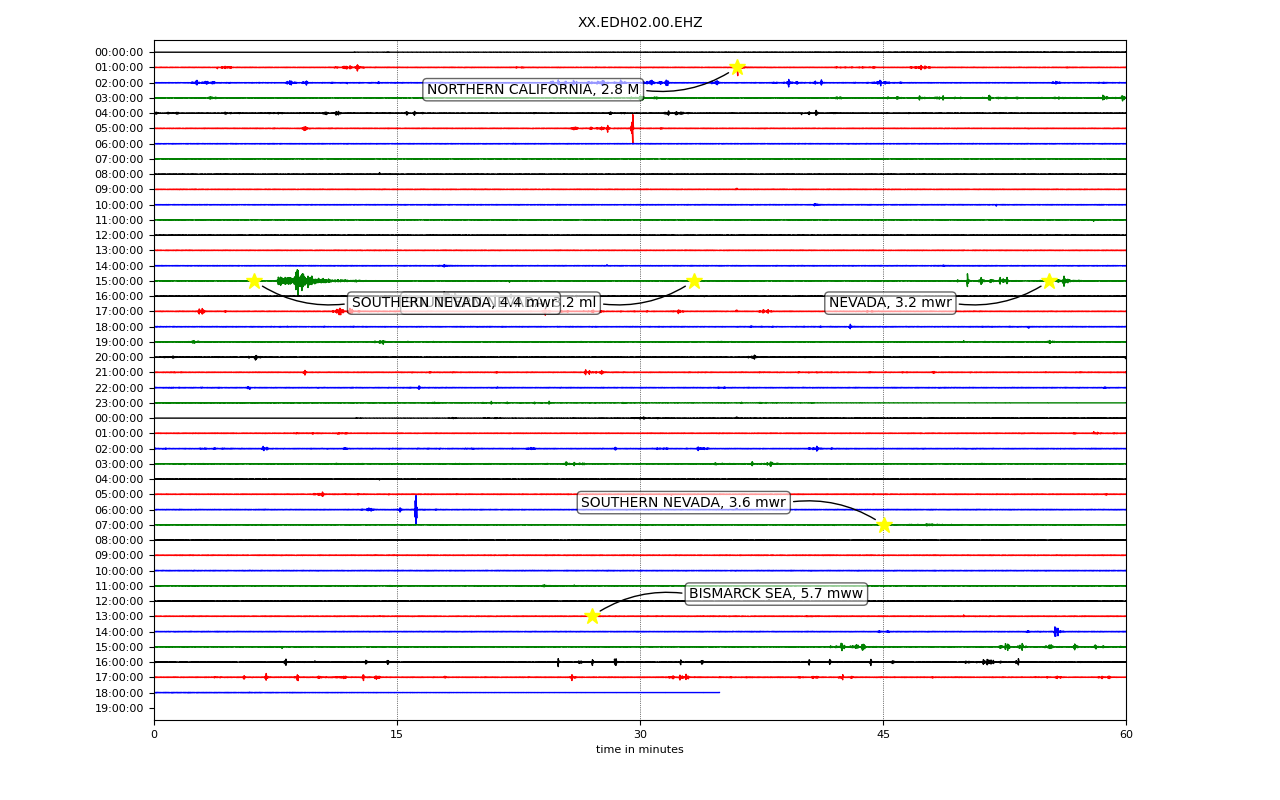1280x800 pixels.
Task: Click the 45 tick on the time axis
Action: click(x=883, y=735)
